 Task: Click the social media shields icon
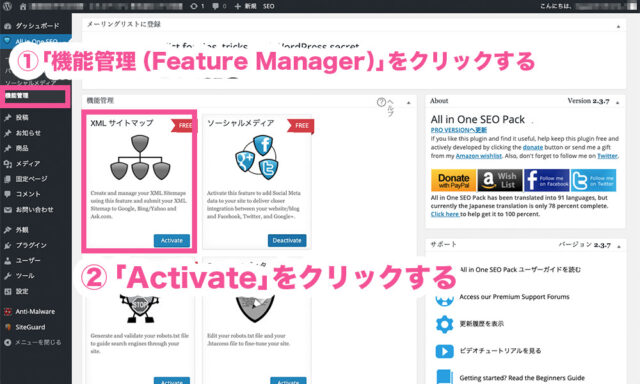[257, 158]
